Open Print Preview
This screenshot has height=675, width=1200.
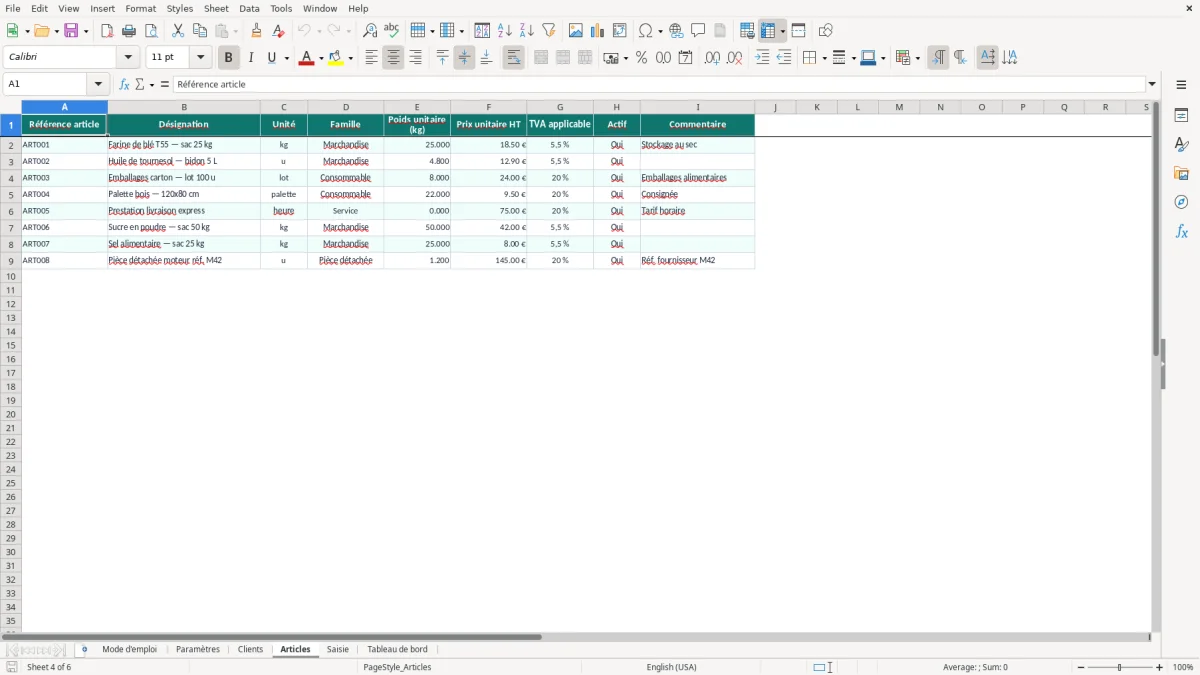151,31
